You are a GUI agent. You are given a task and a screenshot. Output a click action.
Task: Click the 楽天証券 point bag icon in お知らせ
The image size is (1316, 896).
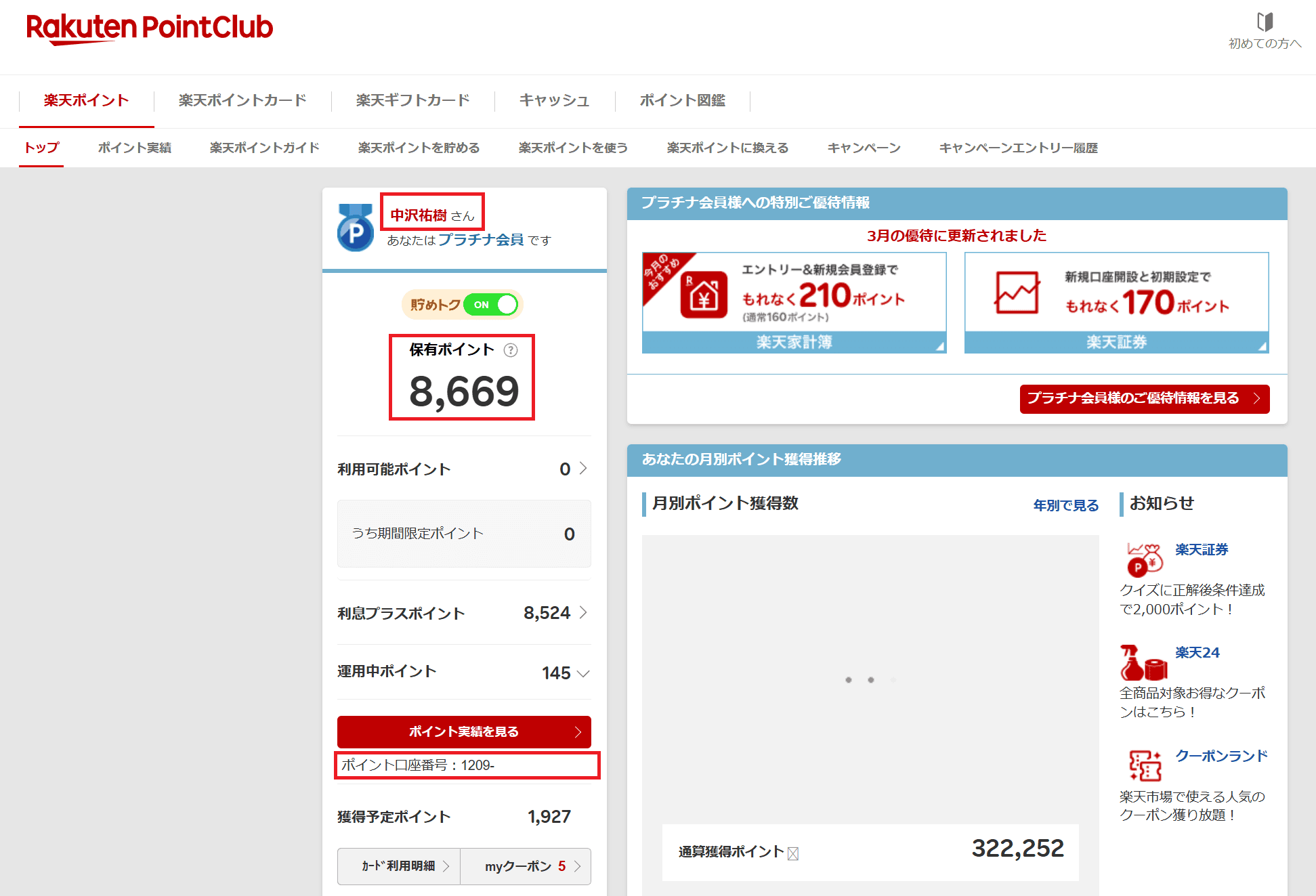1144,558
